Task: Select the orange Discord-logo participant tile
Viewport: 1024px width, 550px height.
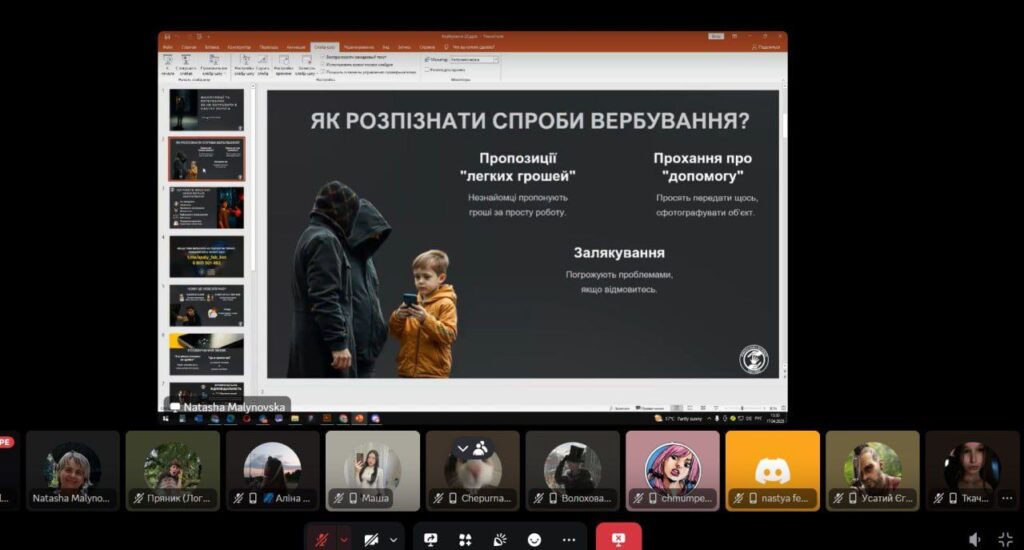Action: tap(772, 471)
